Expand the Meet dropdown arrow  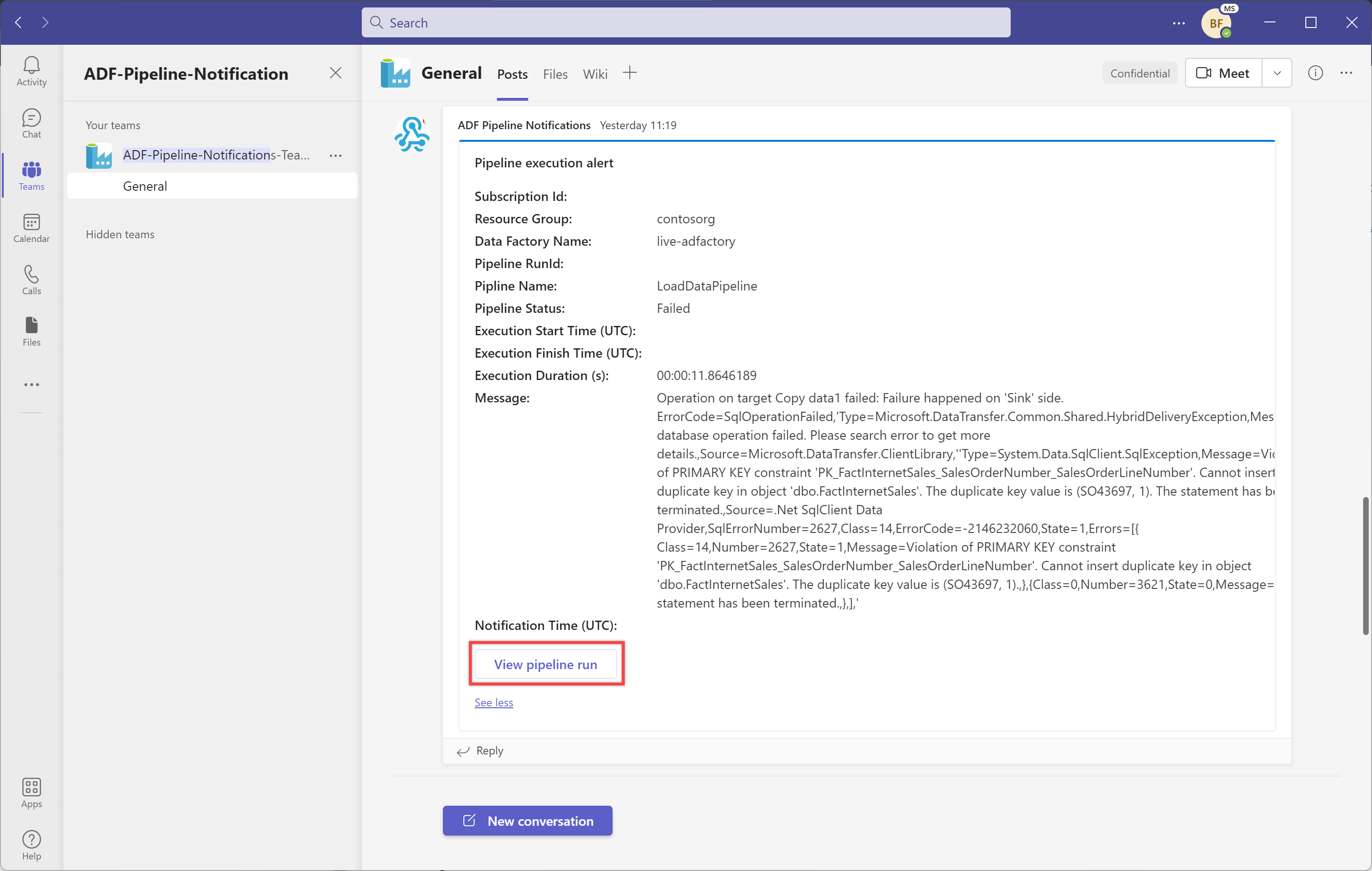click(1277, 73)
